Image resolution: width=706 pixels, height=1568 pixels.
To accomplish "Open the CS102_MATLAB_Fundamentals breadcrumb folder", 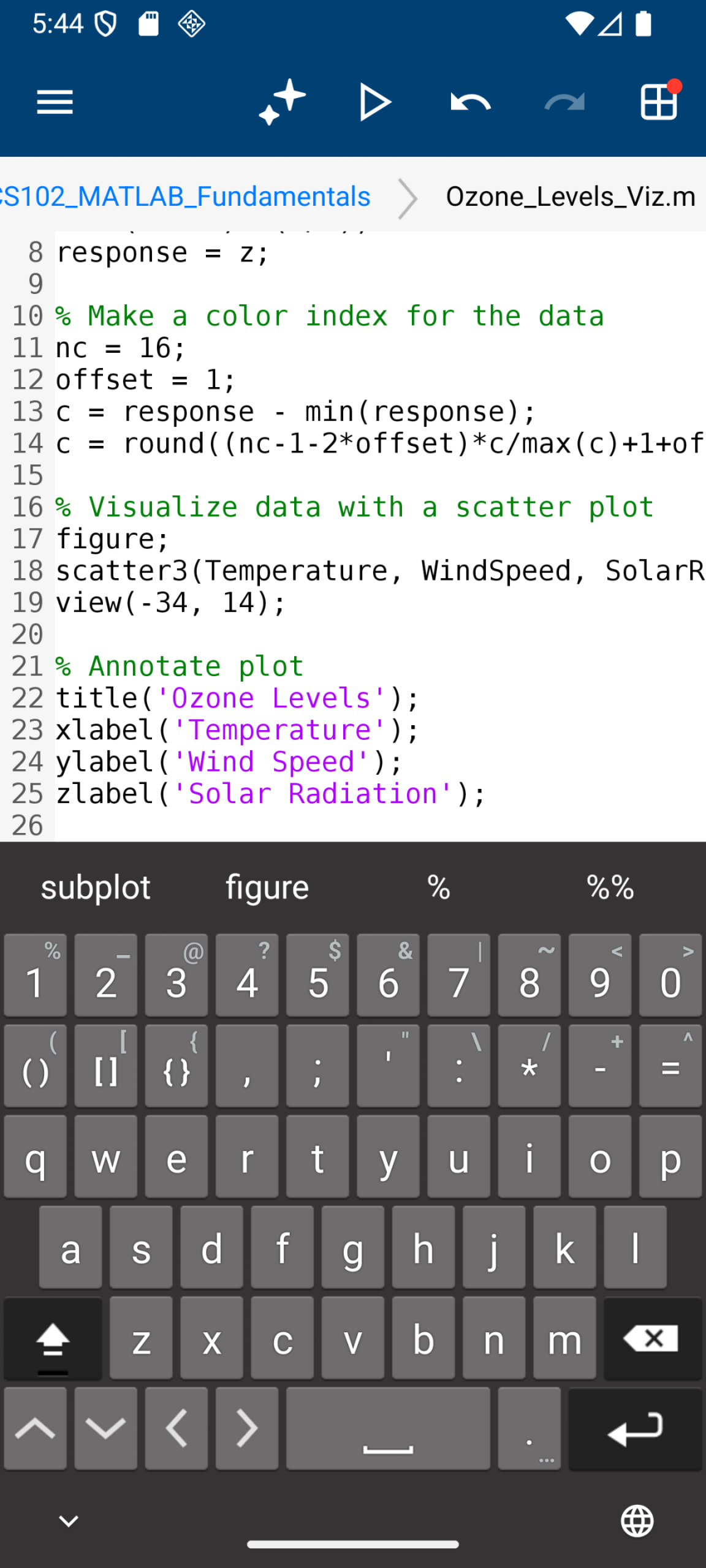I will tap(185, 197).
